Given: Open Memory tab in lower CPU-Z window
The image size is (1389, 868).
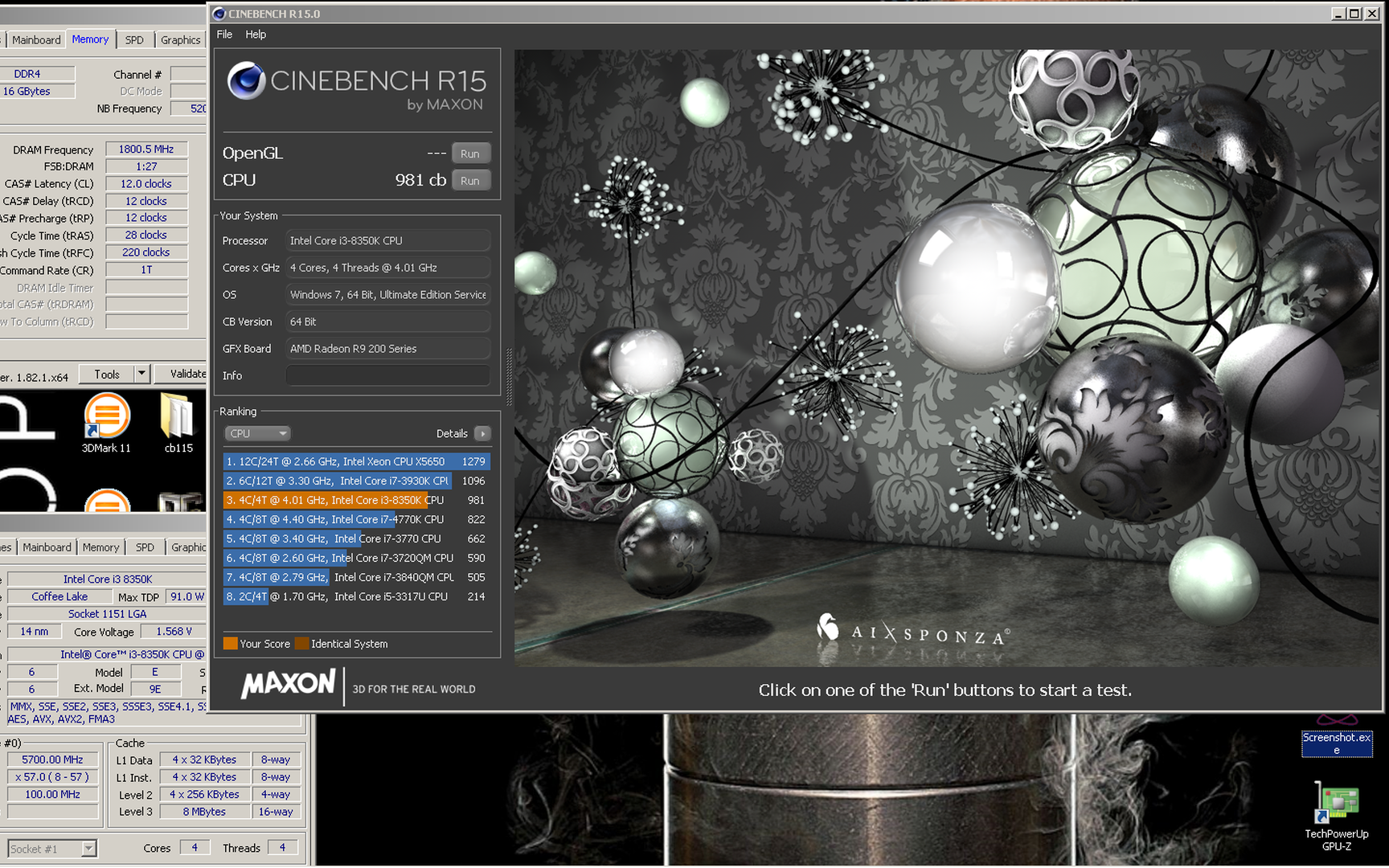Looking at the screenshot, I should (100, 547).
